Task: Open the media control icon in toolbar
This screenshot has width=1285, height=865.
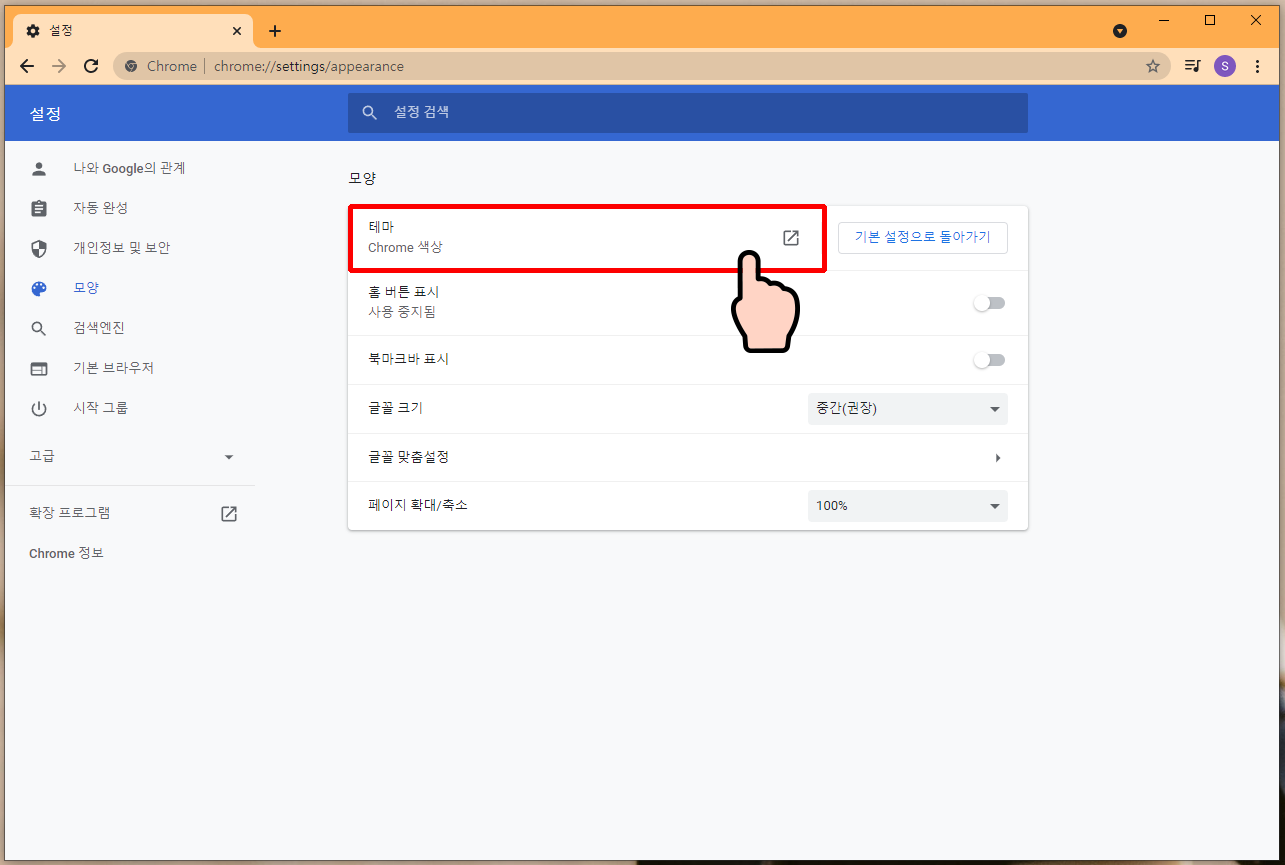Action: [x=1193, y=66]
